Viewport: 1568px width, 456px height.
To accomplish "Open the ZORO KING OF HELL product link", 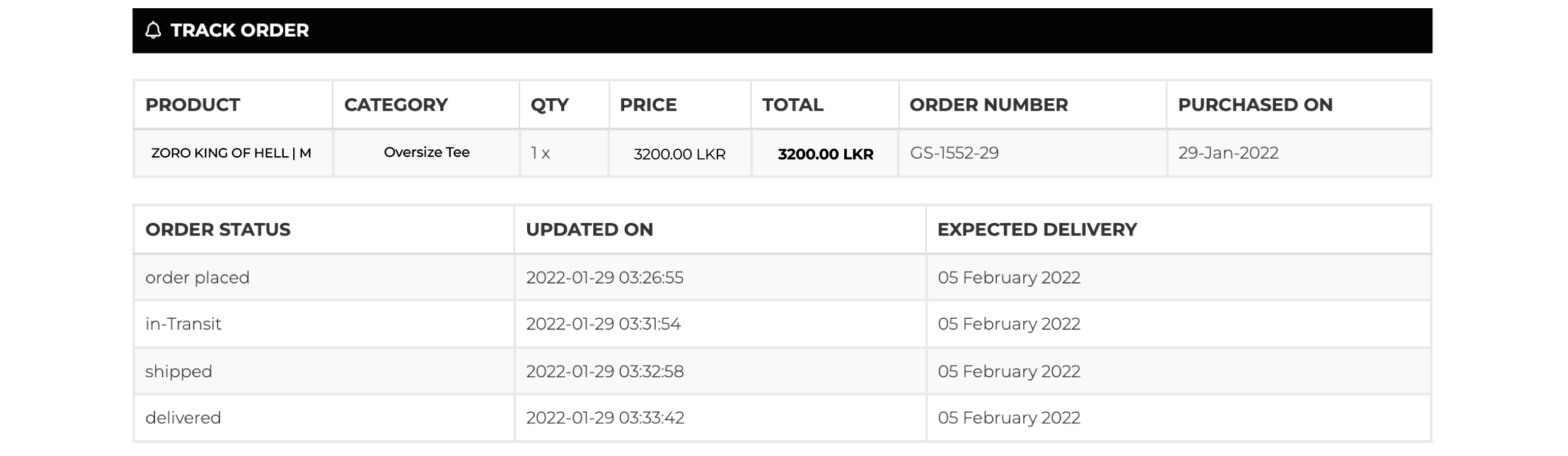I will [231, 153].
